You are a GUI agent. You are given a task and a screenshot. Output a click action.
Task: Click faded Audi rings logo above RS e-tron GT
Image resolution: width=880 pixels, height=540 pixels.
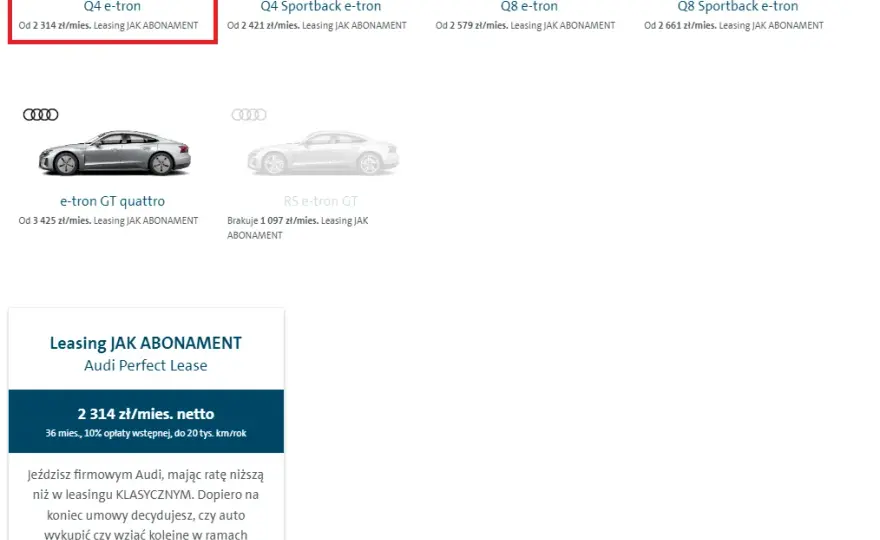(249, 115)
